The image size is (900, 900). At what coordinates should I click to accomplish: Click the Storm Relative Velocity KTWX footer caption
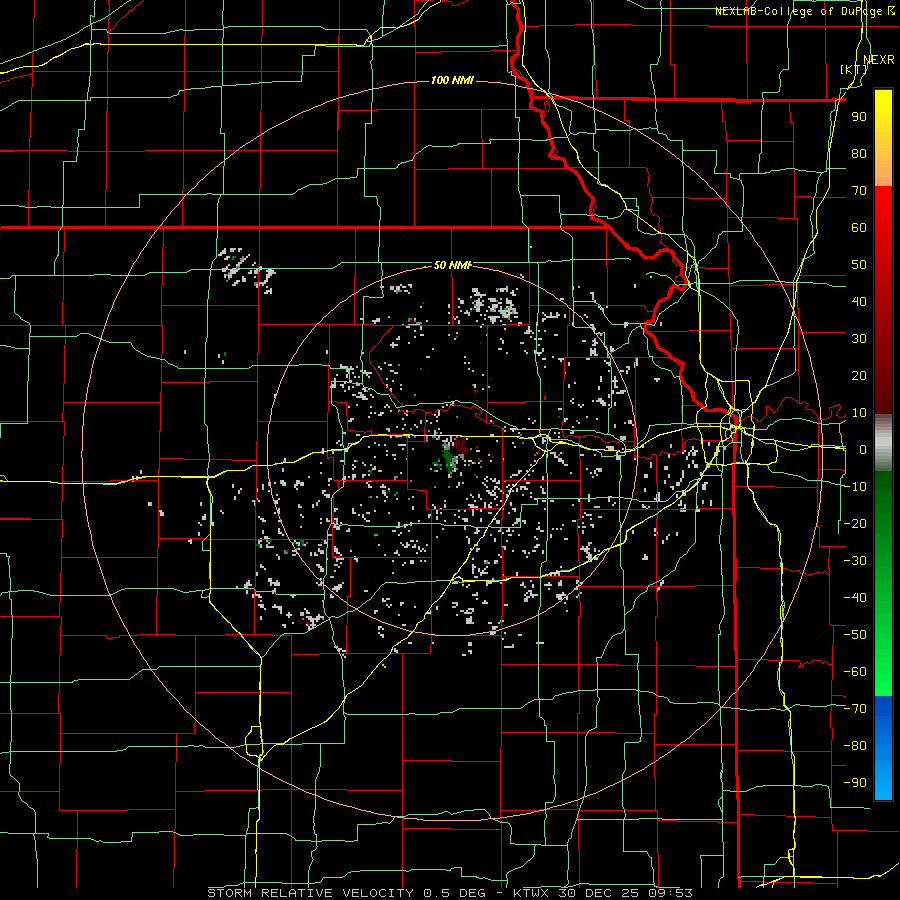(x=450, y=893)
